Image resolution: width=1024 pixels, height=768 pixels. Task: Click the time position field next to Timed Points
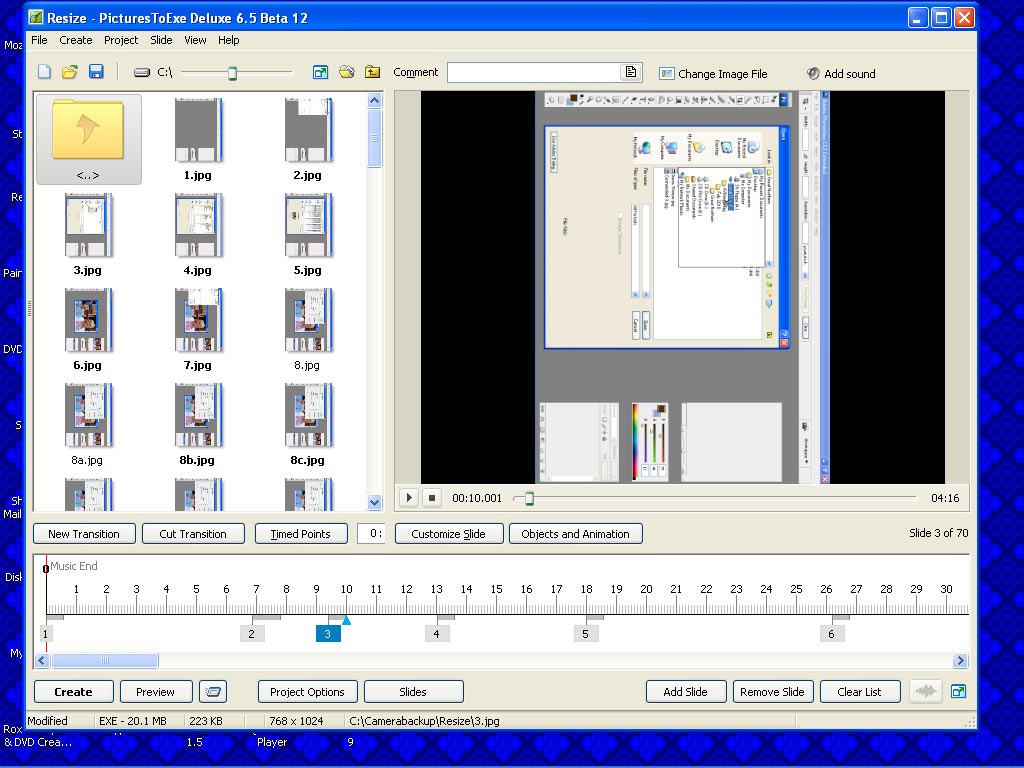[x=372, y=534]
